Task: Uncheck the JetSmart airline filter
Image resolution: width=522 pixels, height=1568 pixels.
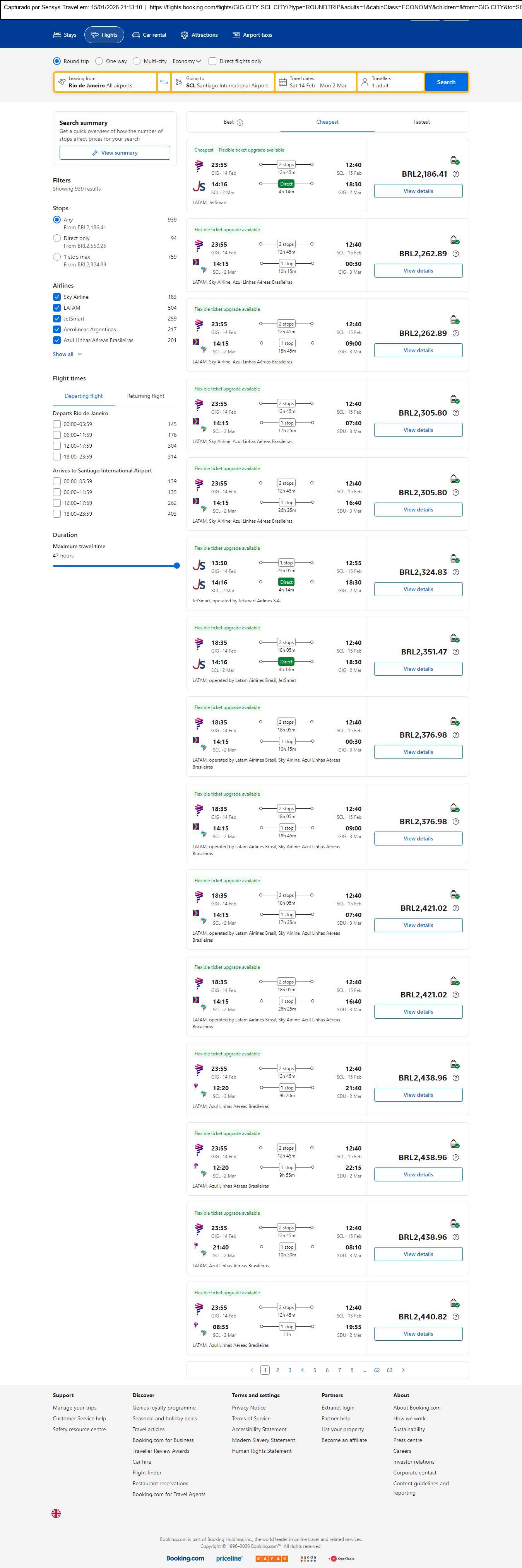Action: [x=56, y=319]
